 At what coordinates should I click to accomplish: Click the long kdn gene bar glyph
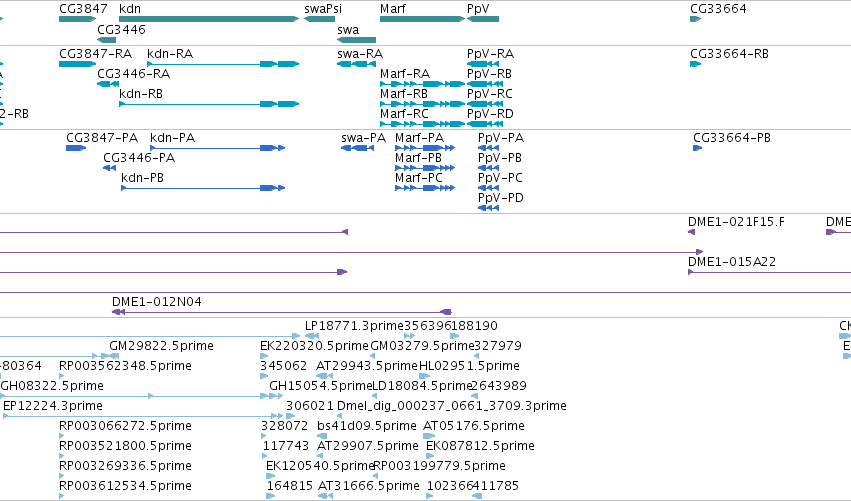[209, 19]
